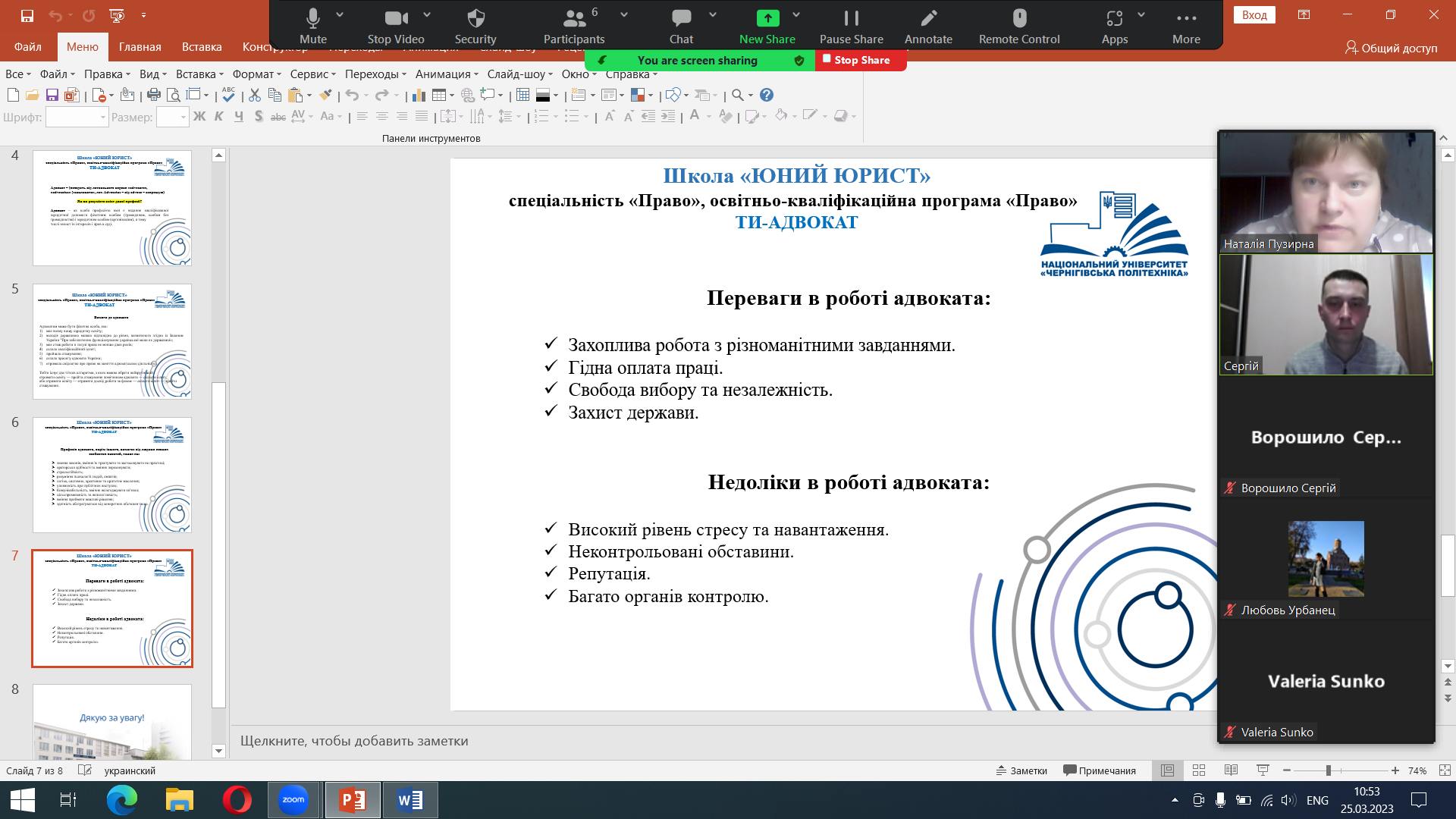The height and width of the screenshot is (819, 1456).
Task: Select slide 5 thumbnail
Action: [112, 341]
